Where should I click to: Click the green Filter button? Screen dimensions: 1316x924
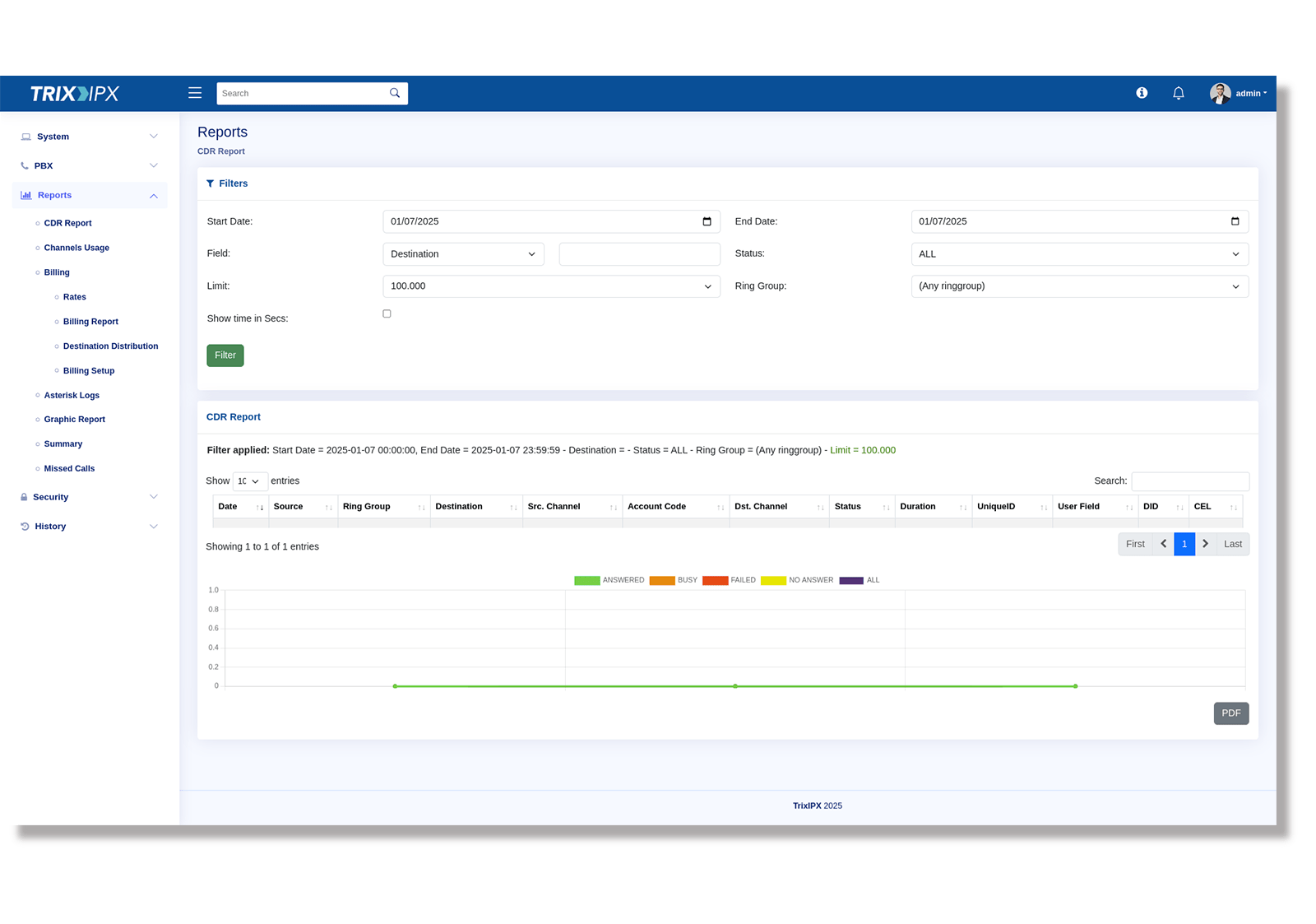click(225, 355)
